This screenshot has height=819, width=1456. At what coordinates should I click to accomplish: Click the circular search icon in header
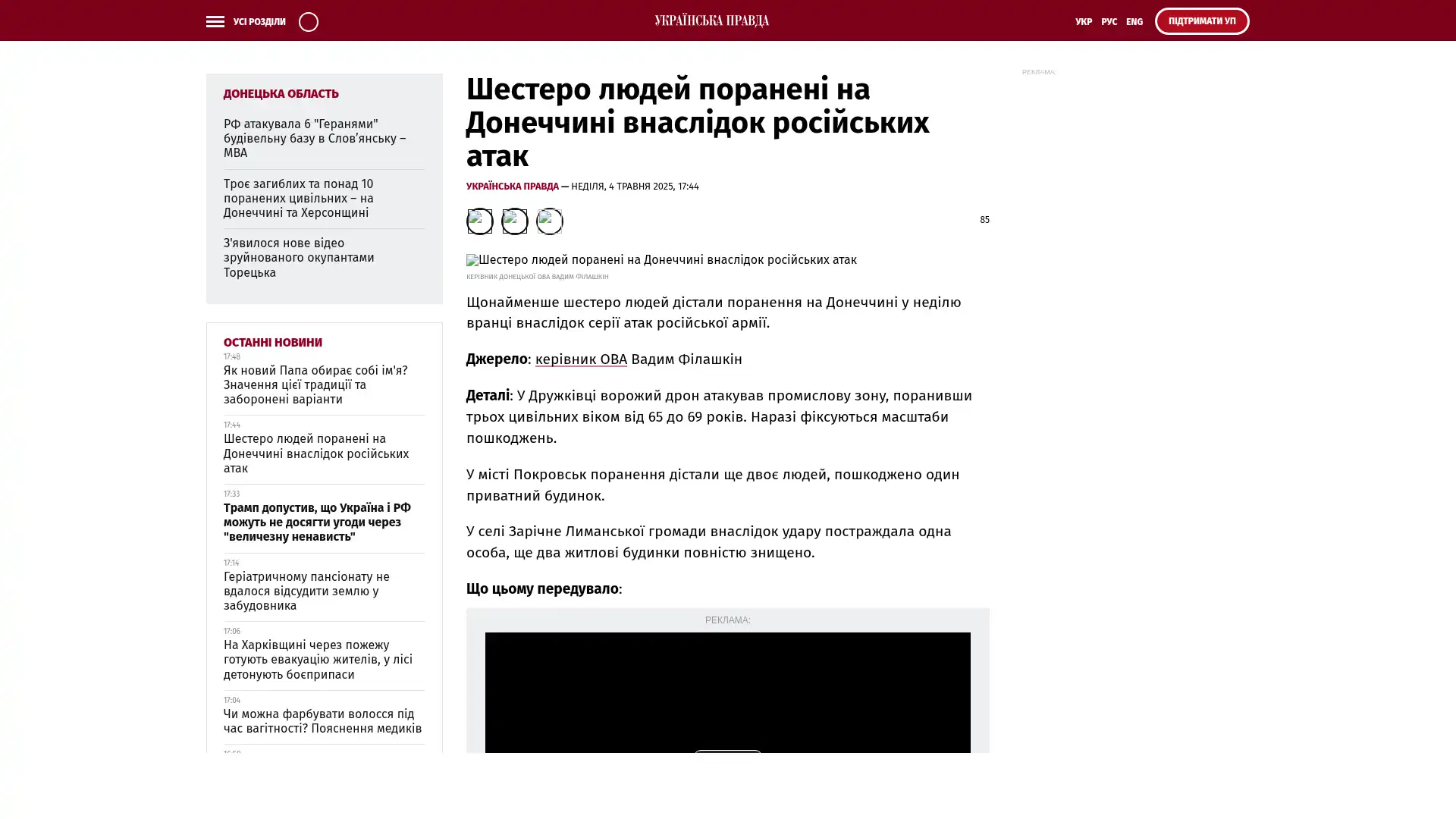pos(308,21)
